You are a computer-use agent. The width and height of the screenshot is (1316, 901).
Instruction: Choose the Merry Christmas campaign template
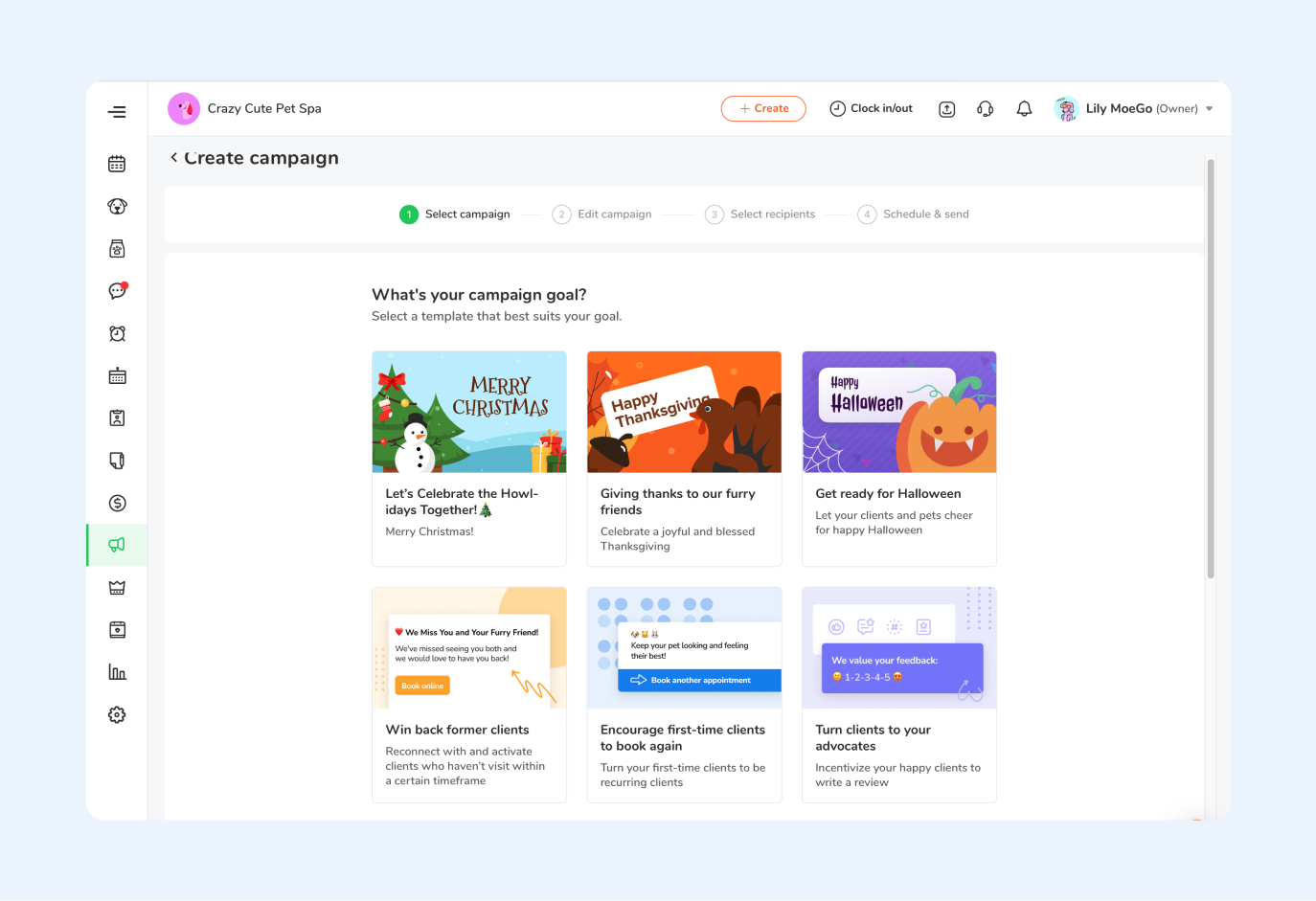(x=469, y=458)
